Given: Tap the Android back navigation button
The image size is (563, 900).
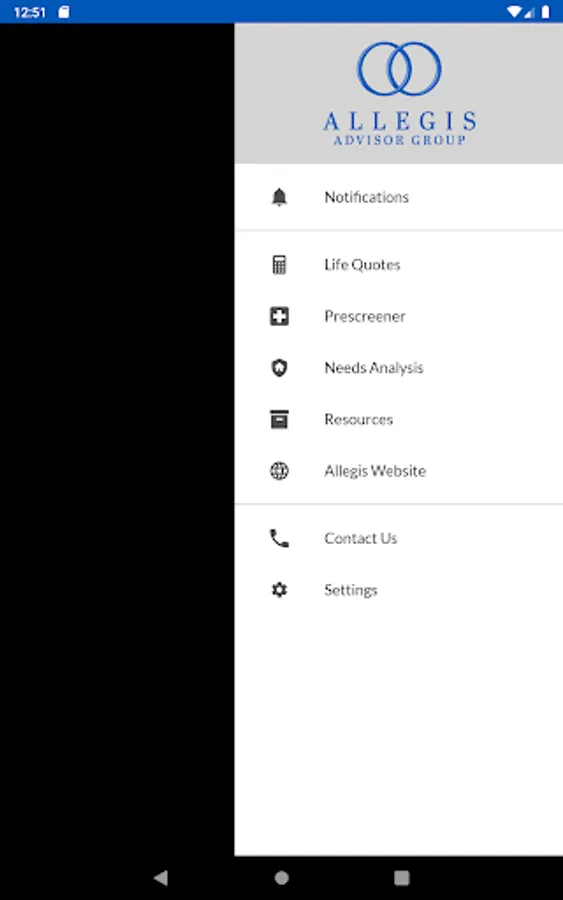Looking at the screenshot, I should [x=161, y=877].
